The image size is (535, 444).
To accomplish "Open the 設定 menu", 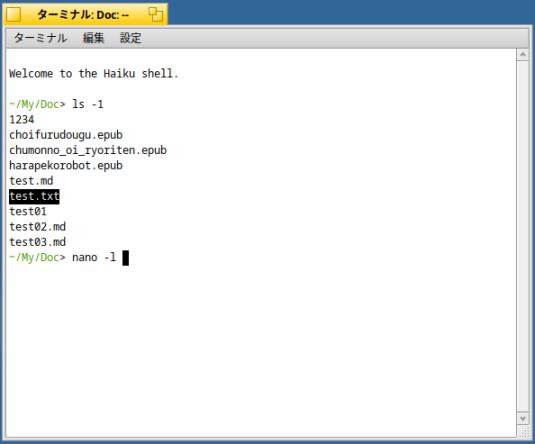I will tap(130, 38).
